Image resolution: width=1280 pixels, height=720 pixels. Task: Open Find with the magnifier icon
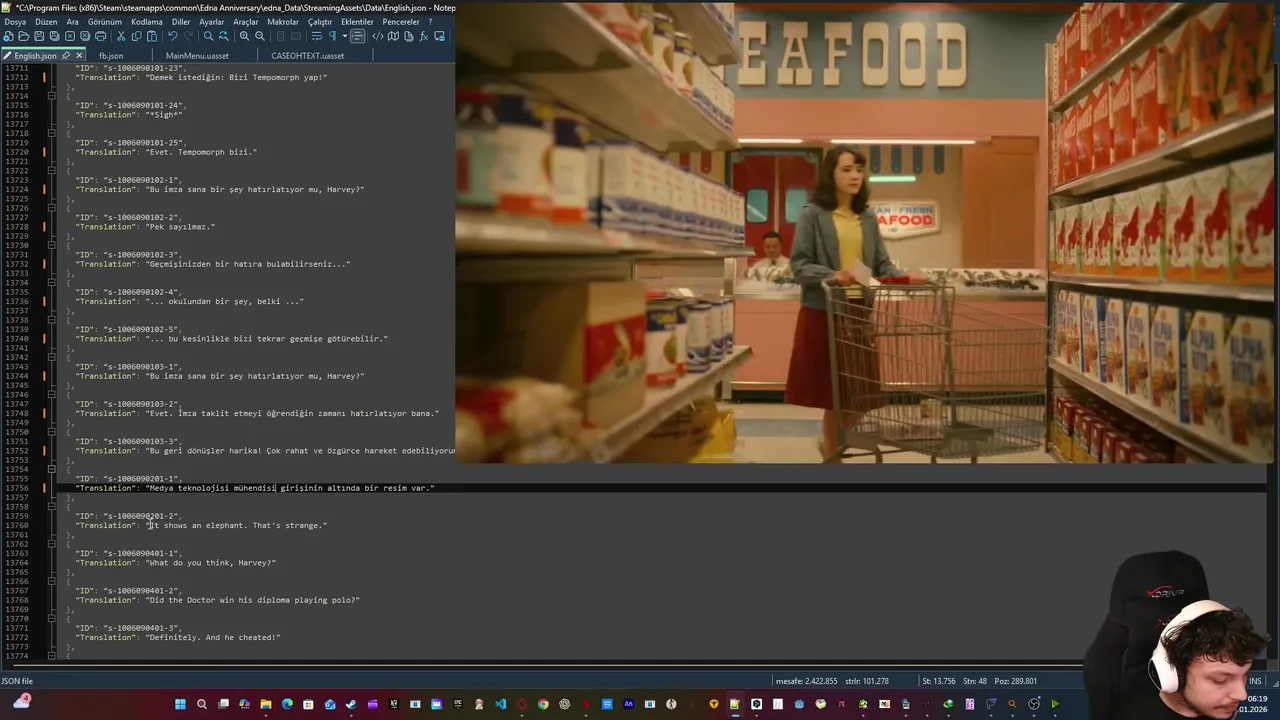(208, 36)
